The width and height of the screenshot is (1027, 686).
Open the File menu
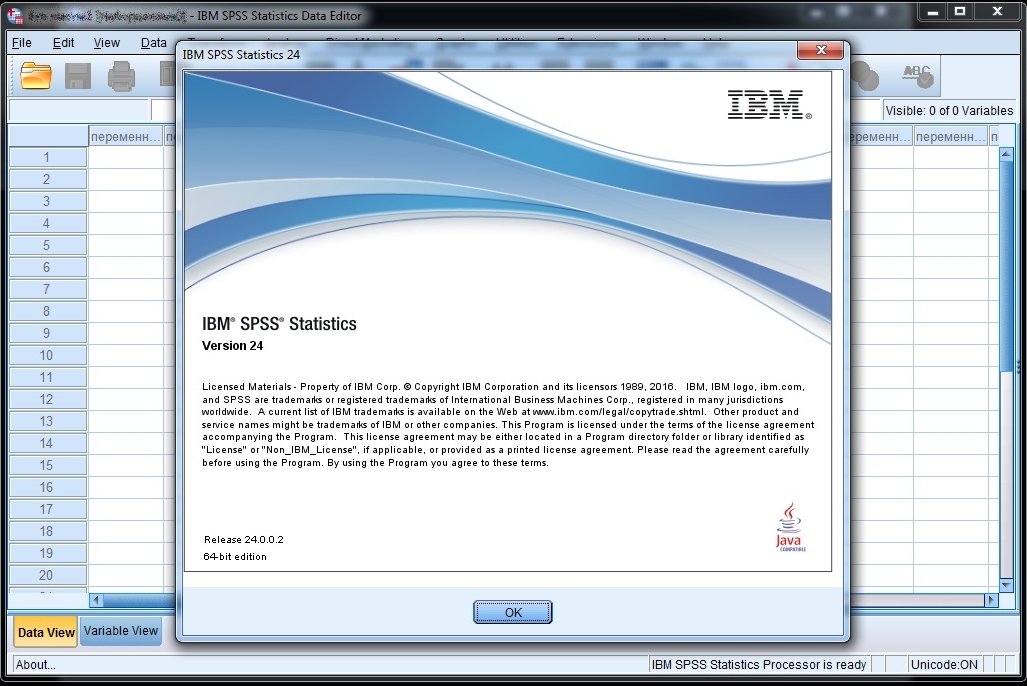[22, 43]
